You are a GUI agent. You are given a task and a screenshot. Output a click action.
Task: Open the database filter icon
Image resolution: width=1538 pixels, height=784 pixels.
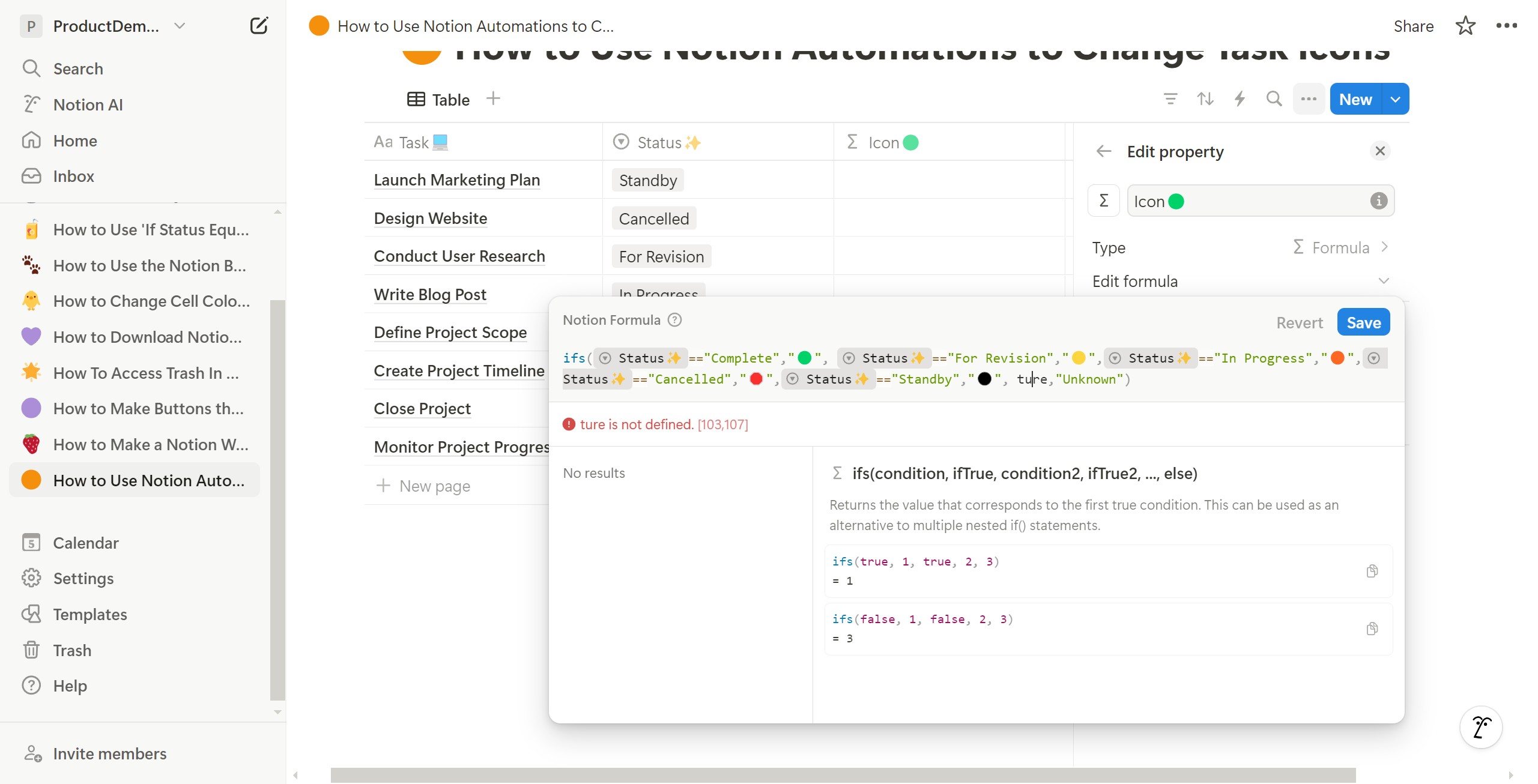click(1170, 98)
